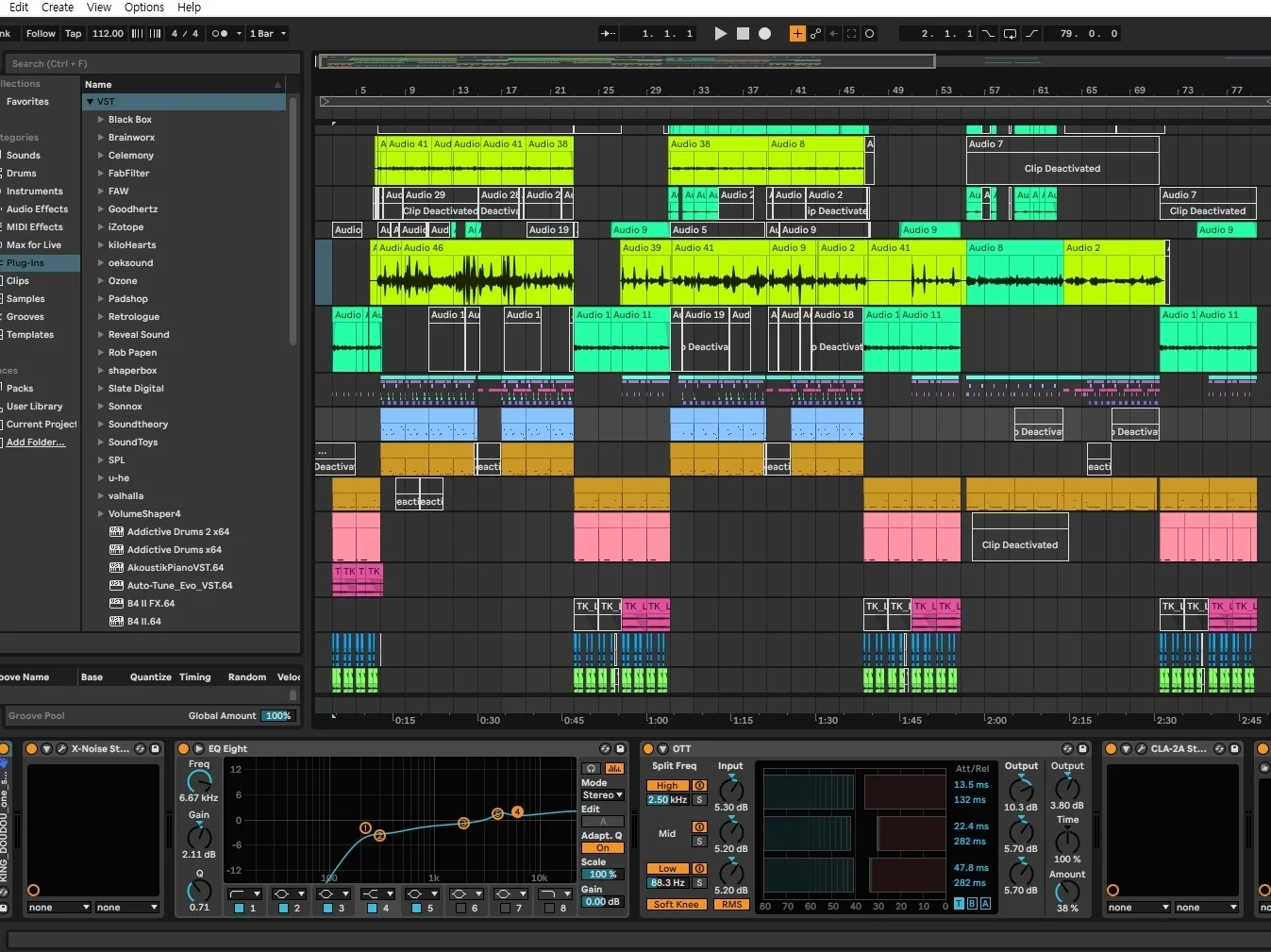1271x952 pixels.
Task: Open the Options menu
Action: [144, 8]
